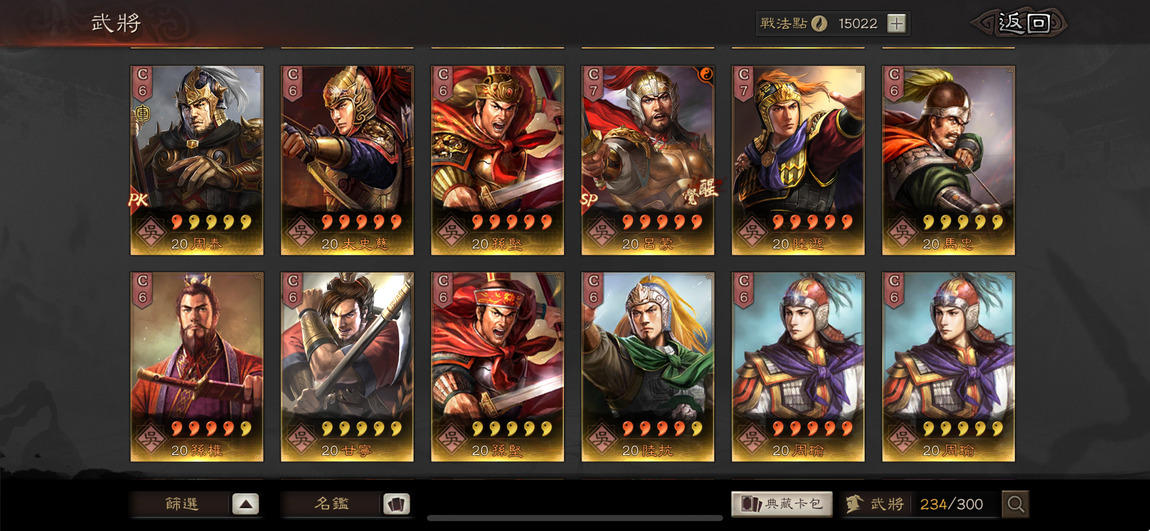Open the 典藏卡包 card pack button
The width and height of the screenshot is (1150, 531).
(782, 504)
